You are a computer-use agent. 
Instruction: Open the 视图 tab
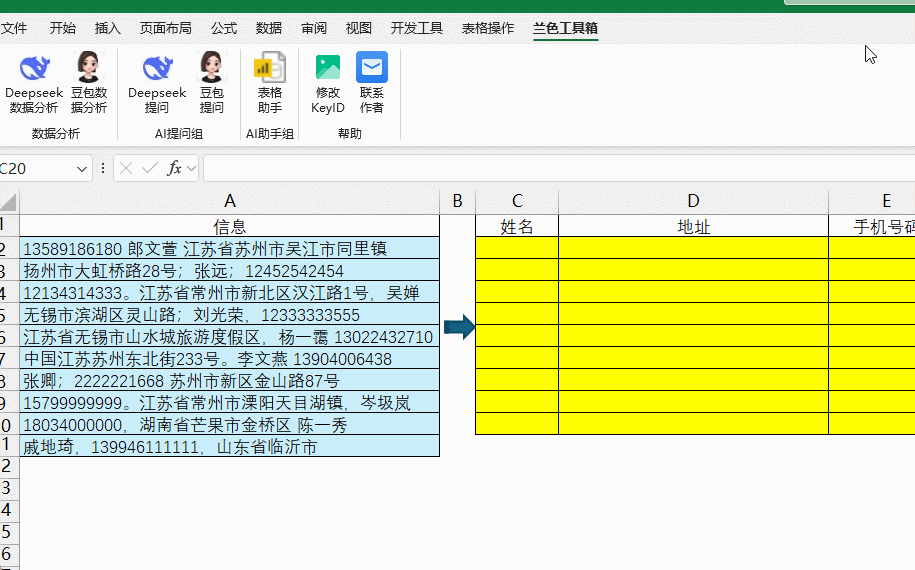tap(359, 28)
